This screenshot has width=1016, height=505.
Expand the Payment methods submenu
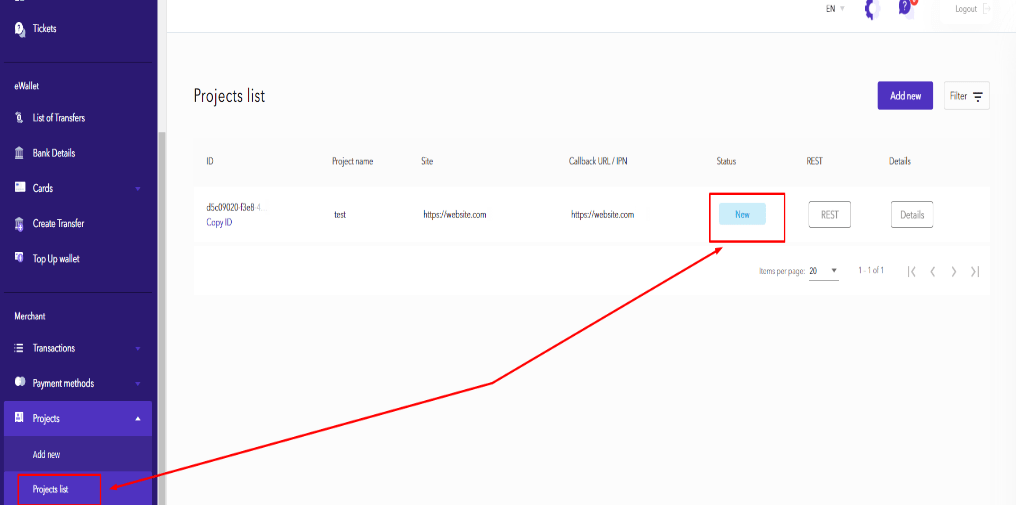138,384
